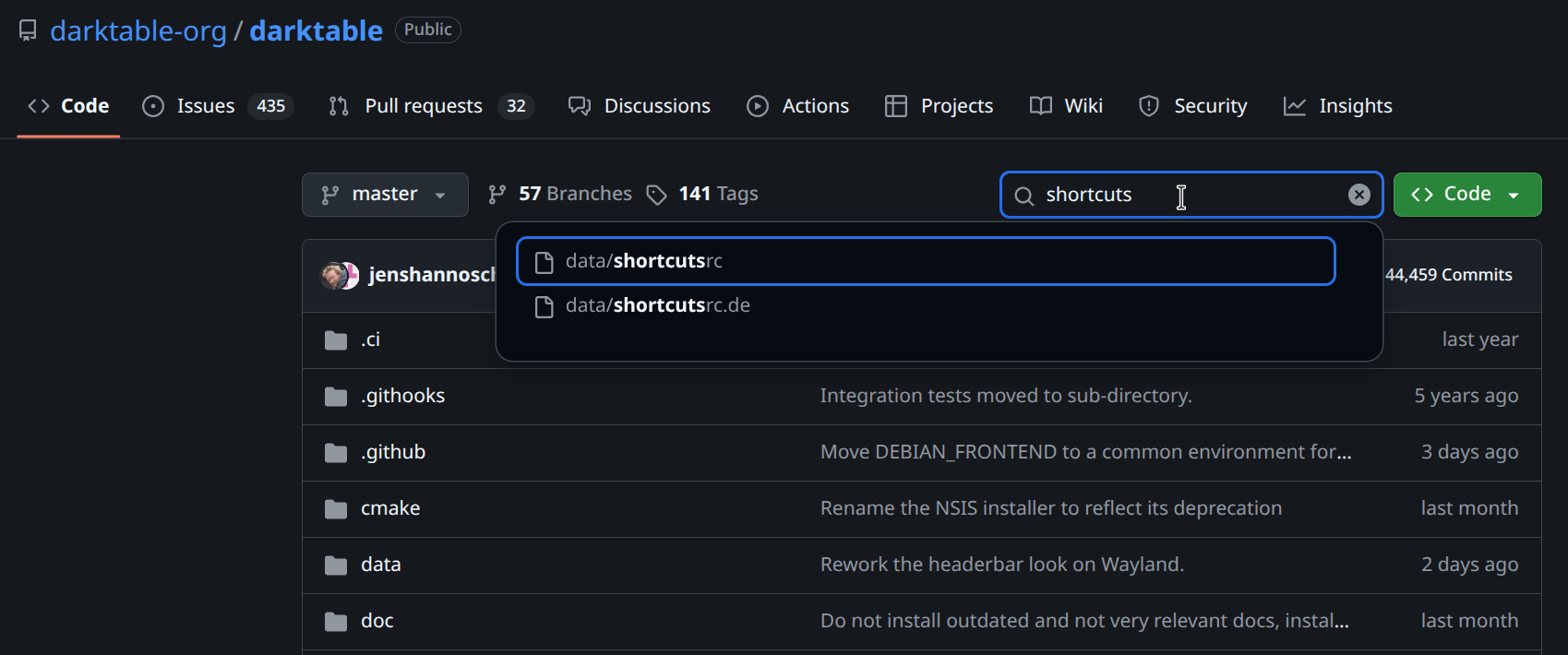The image size is (1568, 655).
Task: Open the darktable-org organization link
Action: click(138, 30)
